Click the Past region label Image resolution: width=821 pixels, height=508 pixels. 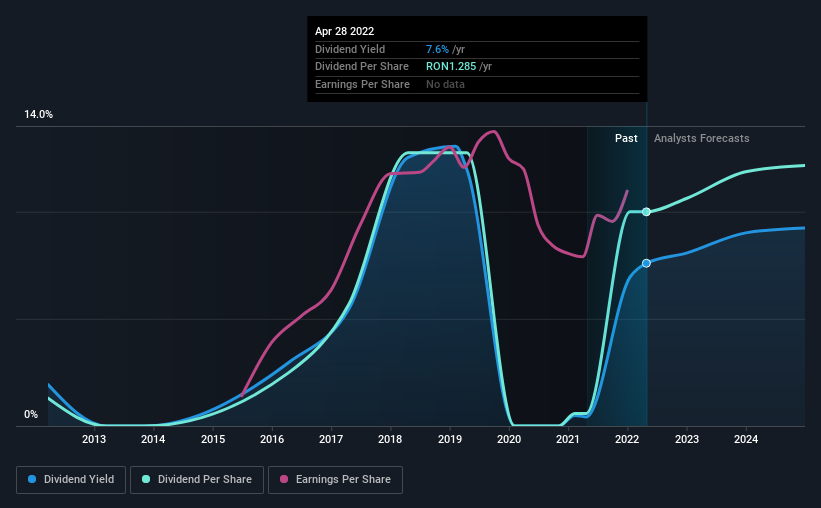pyautogui.click(x=626, y=138)
